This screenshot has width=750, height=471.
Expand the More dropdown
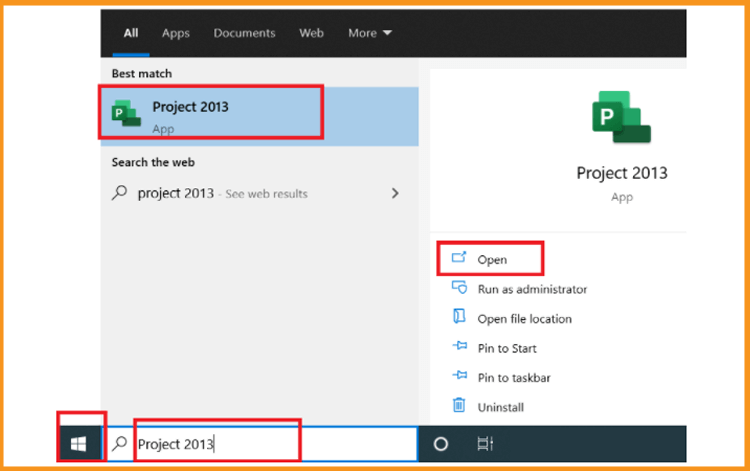click(x=370, y=33)
